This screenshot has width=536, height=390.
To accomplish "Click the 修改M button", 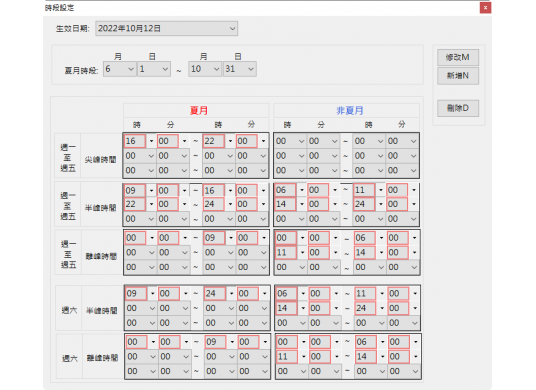I will click(458, 57).
